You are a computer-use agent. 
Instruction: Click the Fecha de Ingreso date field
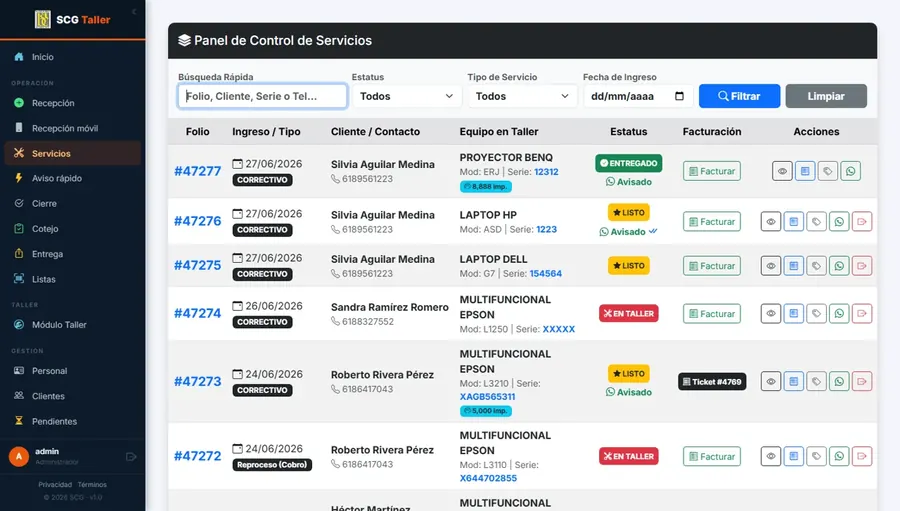(638, 96)
